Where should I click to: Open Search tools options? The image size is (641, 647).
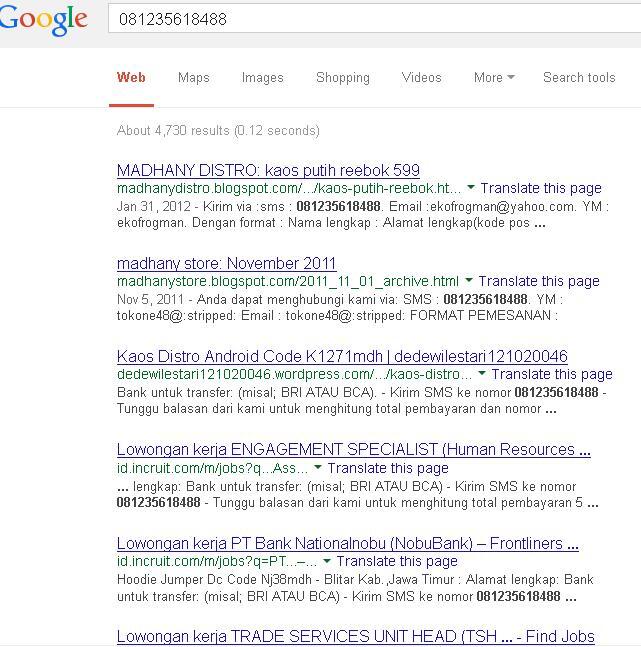point(579,77)
